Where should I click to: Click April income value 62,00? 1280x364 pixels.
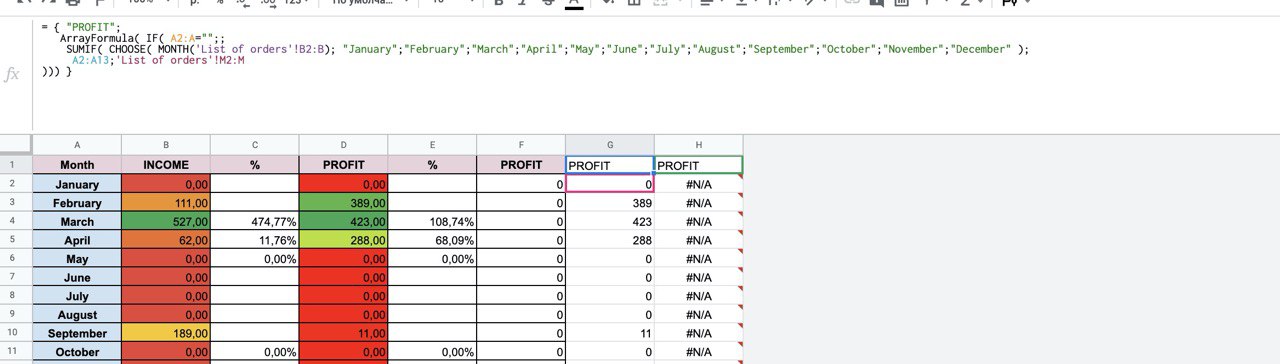166,240
